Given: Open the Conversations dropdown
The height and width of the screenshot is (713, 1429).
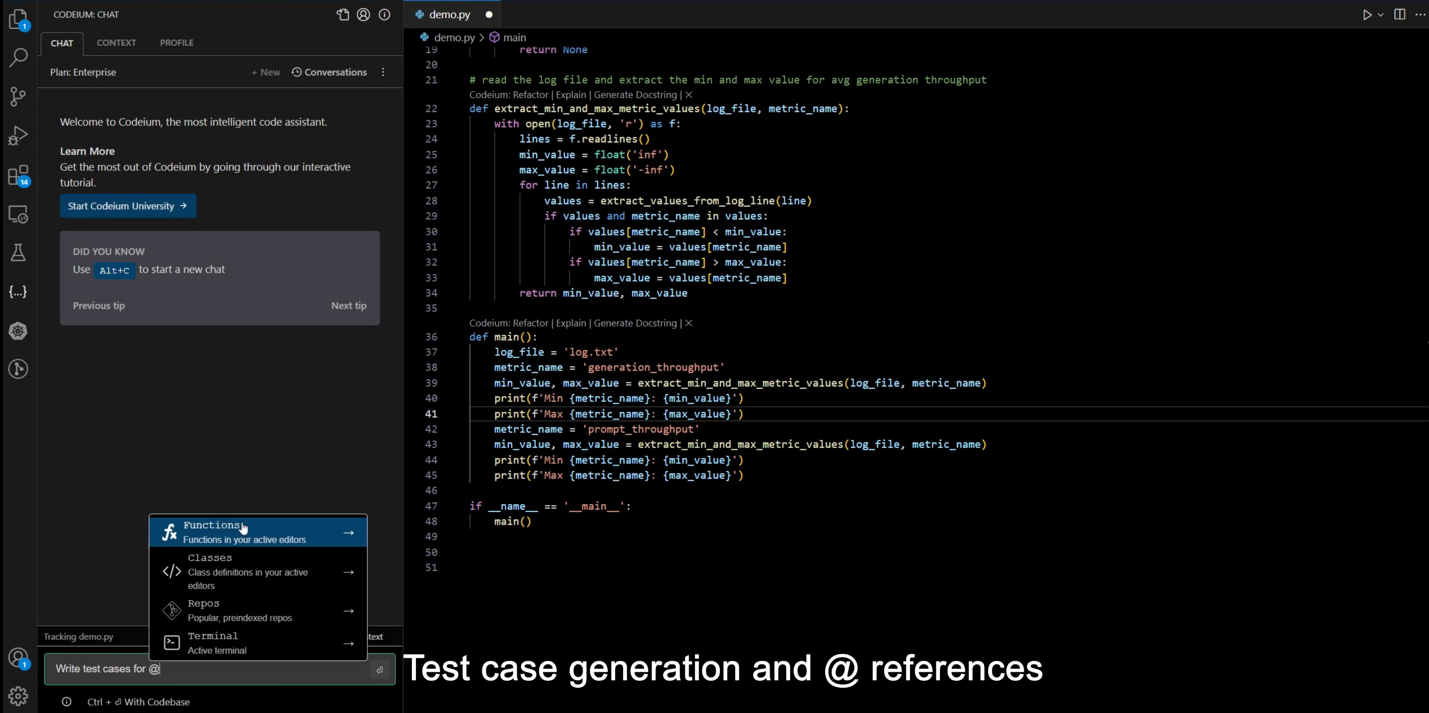Looking at the screenshot, I should tap(329, 71).
